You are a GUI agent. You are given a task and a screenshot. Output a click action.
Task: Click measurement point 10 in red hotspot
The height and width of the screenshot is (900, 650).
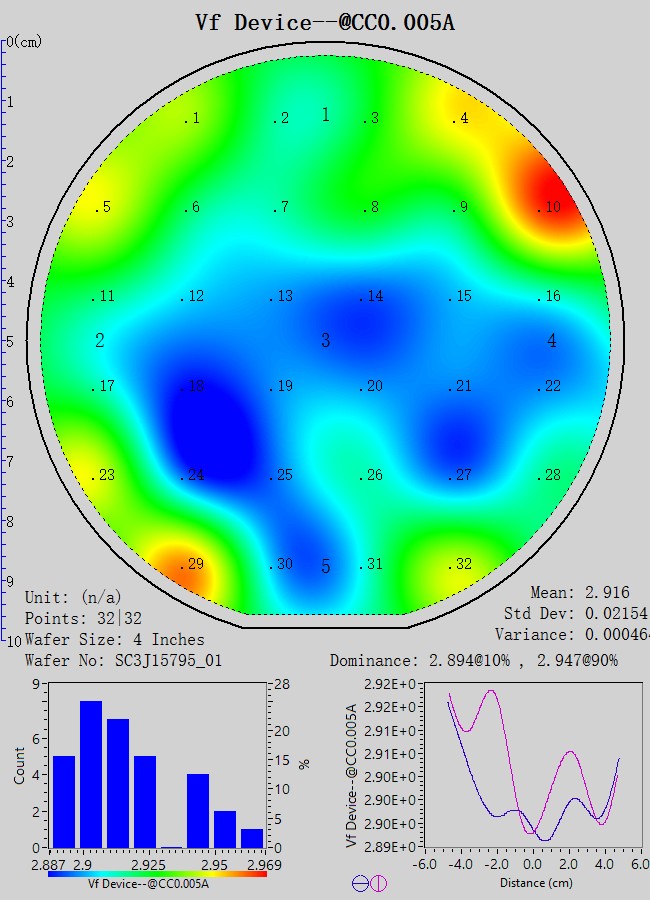click(x=549, y=207)
